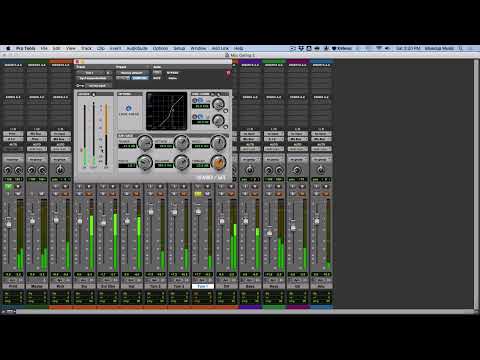Open the Pro Tools application menu
The height and width of the screenshot is (360, 480).
[x=26, y=48]
